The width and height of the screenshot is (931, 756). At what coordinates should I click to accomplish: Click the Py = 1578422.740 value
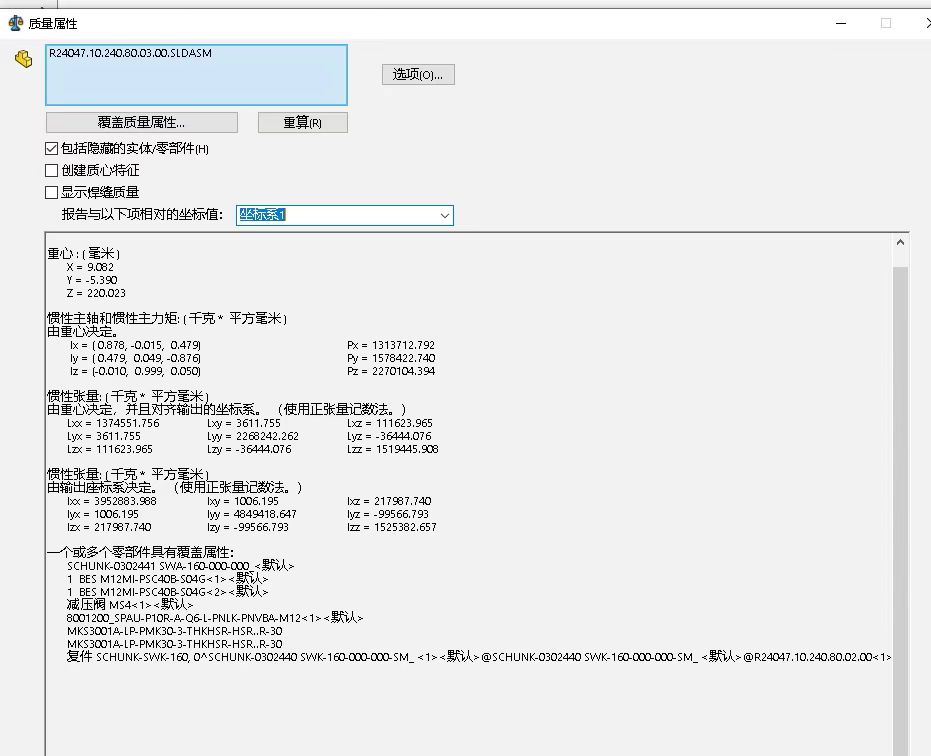[x=391, y=358]
